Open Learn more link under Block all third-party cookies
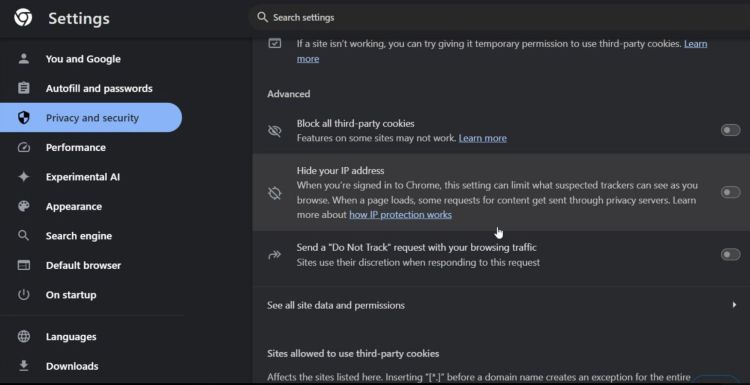 [483, 138]
